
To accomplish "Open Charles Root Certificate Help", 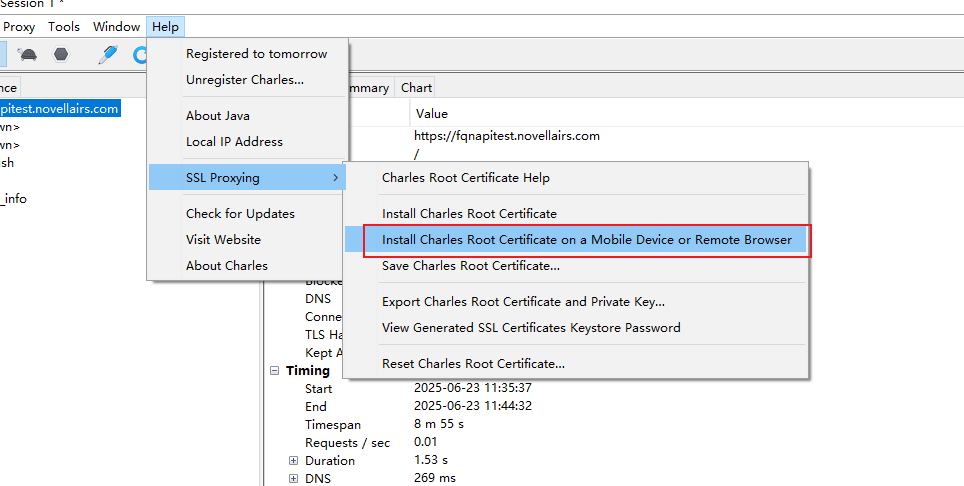I will coord(465,178).
